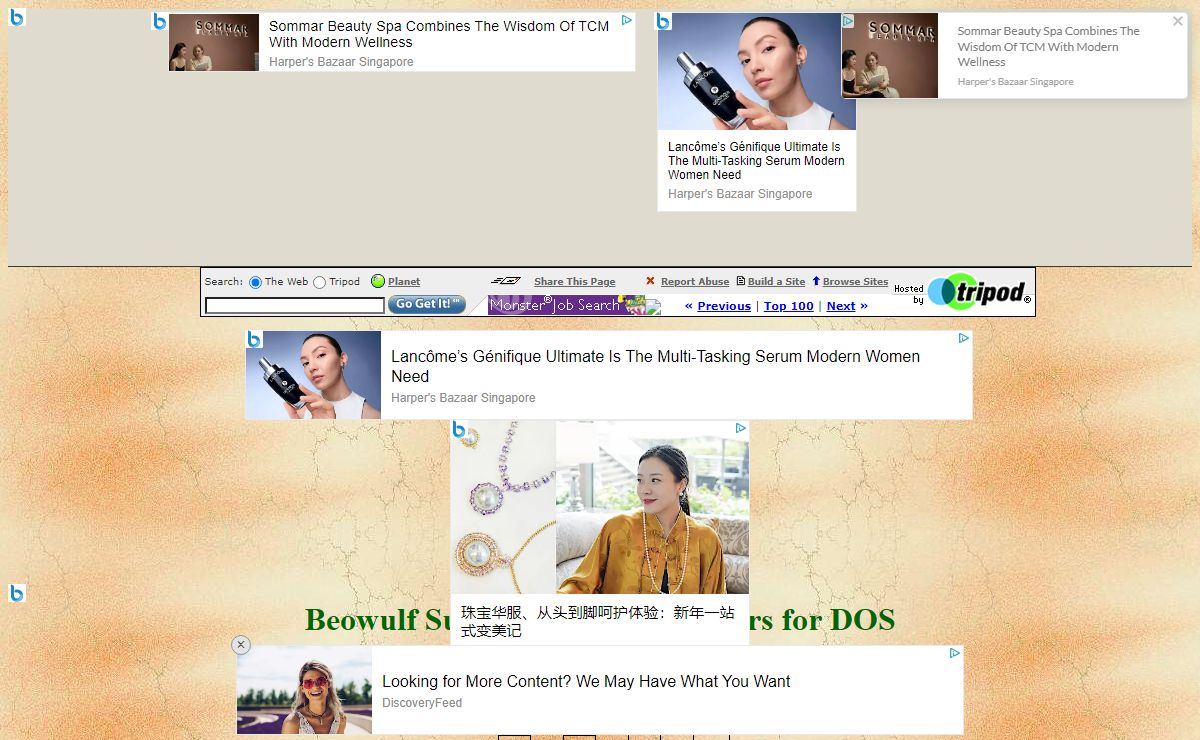Click the b badge on the top Sommar banner ad
This screenshot has width=1200, height=740.
click(x=159, y=21)
